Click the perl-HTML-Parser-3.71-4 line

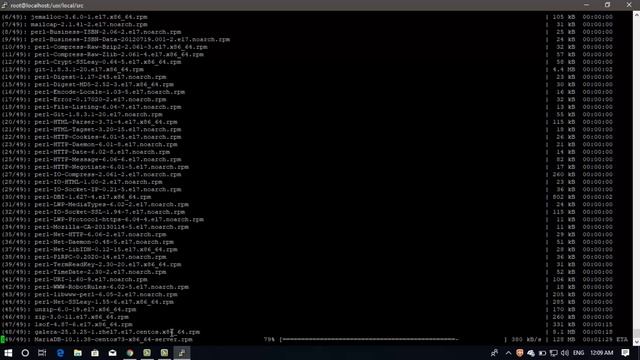[x=89, y=122]
